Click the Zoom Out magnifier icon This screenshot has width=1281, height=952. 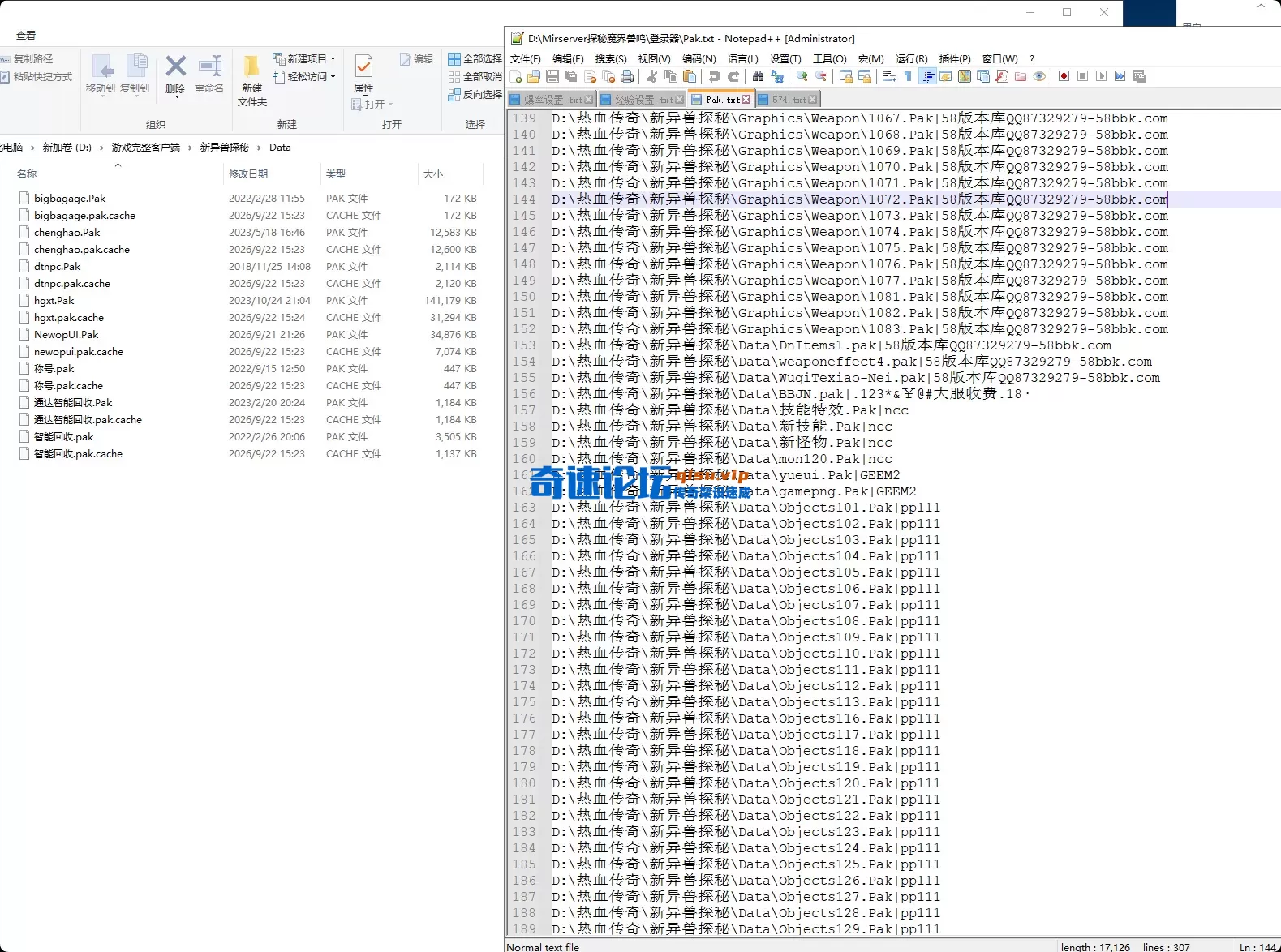(821, 76)
